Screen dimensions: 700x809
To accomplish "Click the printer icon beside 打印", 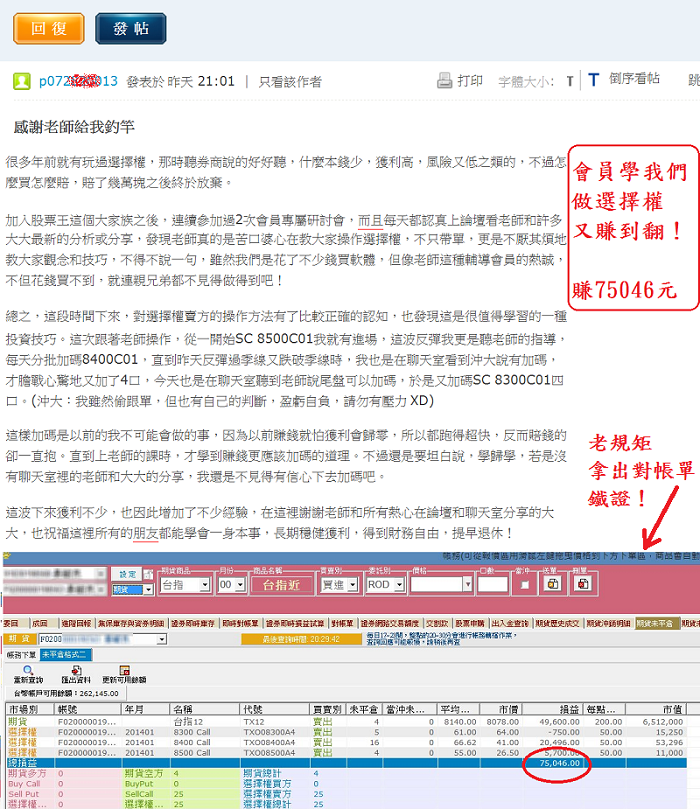I will (444, 80).
